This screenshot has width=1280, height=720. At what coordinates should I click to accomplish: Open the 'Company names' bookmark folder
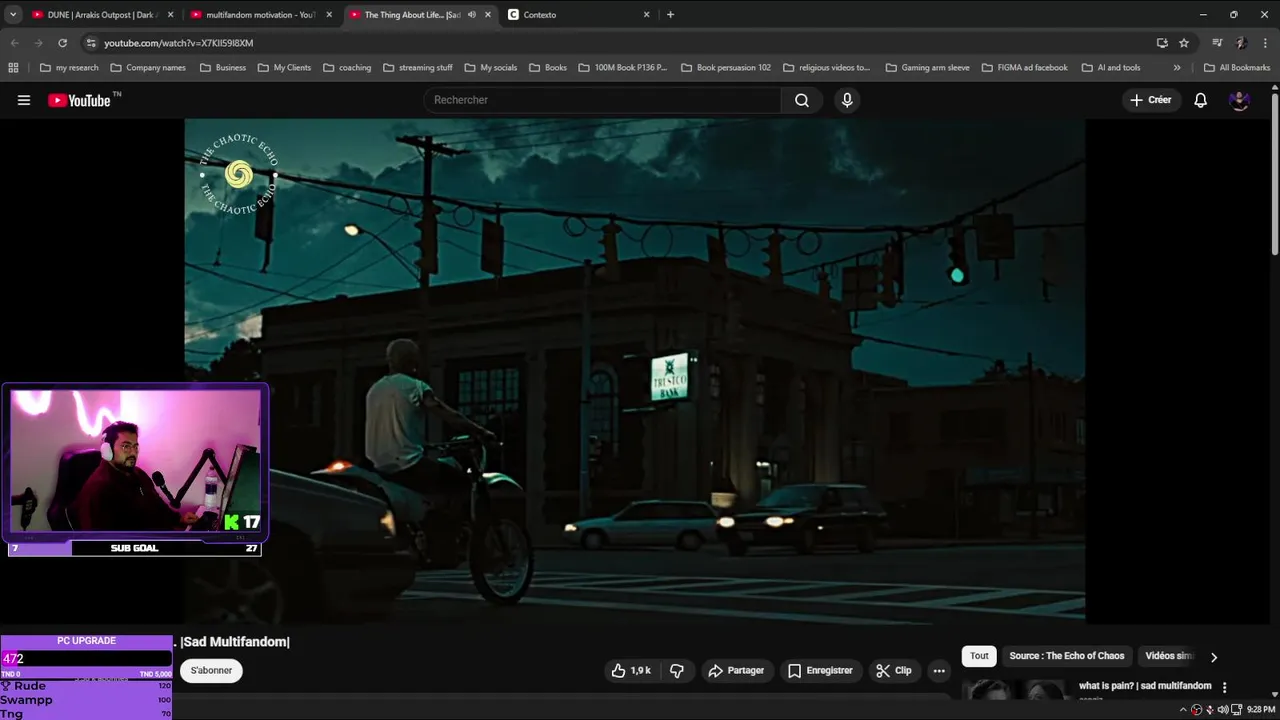[x=148, y=68]
